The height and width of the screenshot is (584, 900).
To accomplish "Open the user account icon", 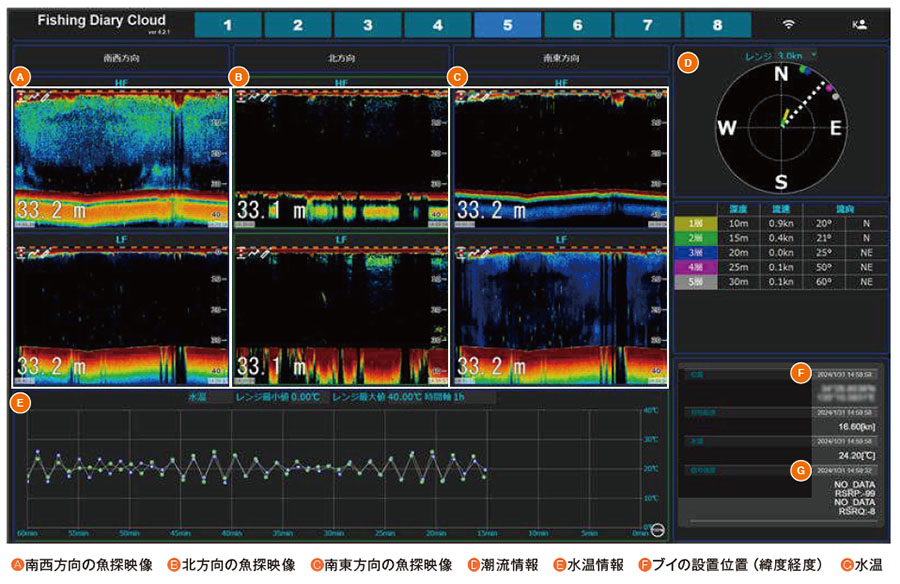I will tap(856, 25).
